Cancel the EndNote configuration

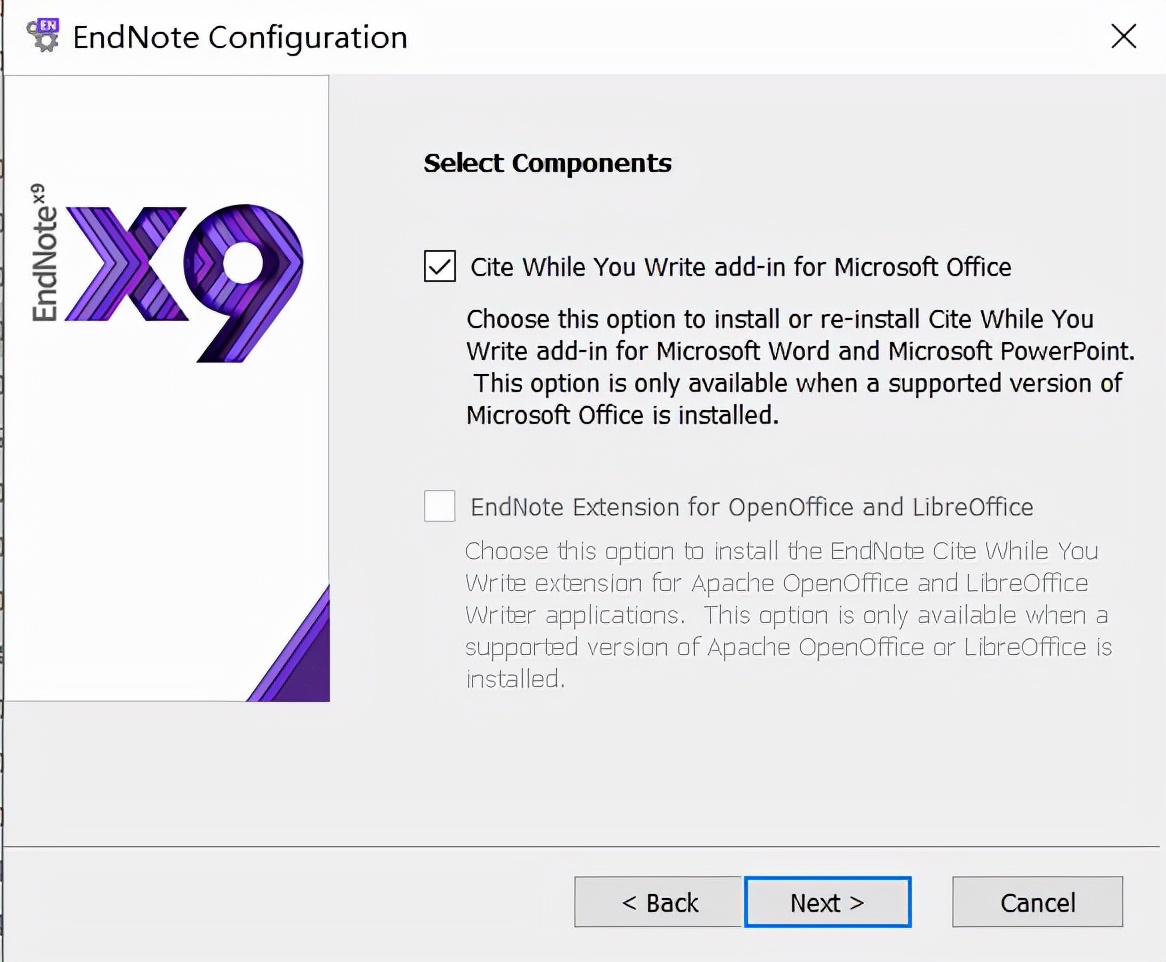(x=1037, y=902)
